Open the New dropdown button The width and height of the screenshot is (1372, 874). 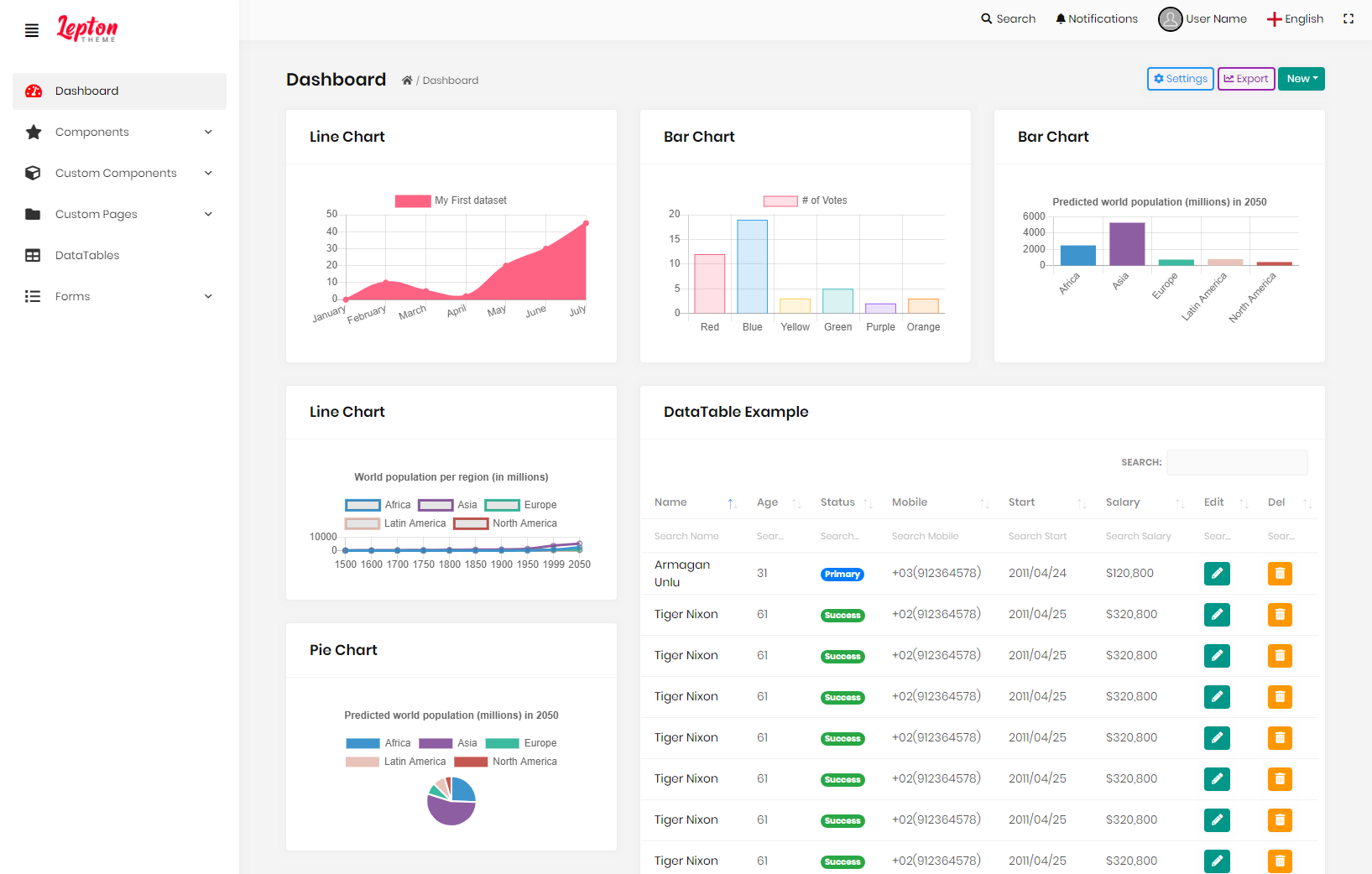(1302, 79)
